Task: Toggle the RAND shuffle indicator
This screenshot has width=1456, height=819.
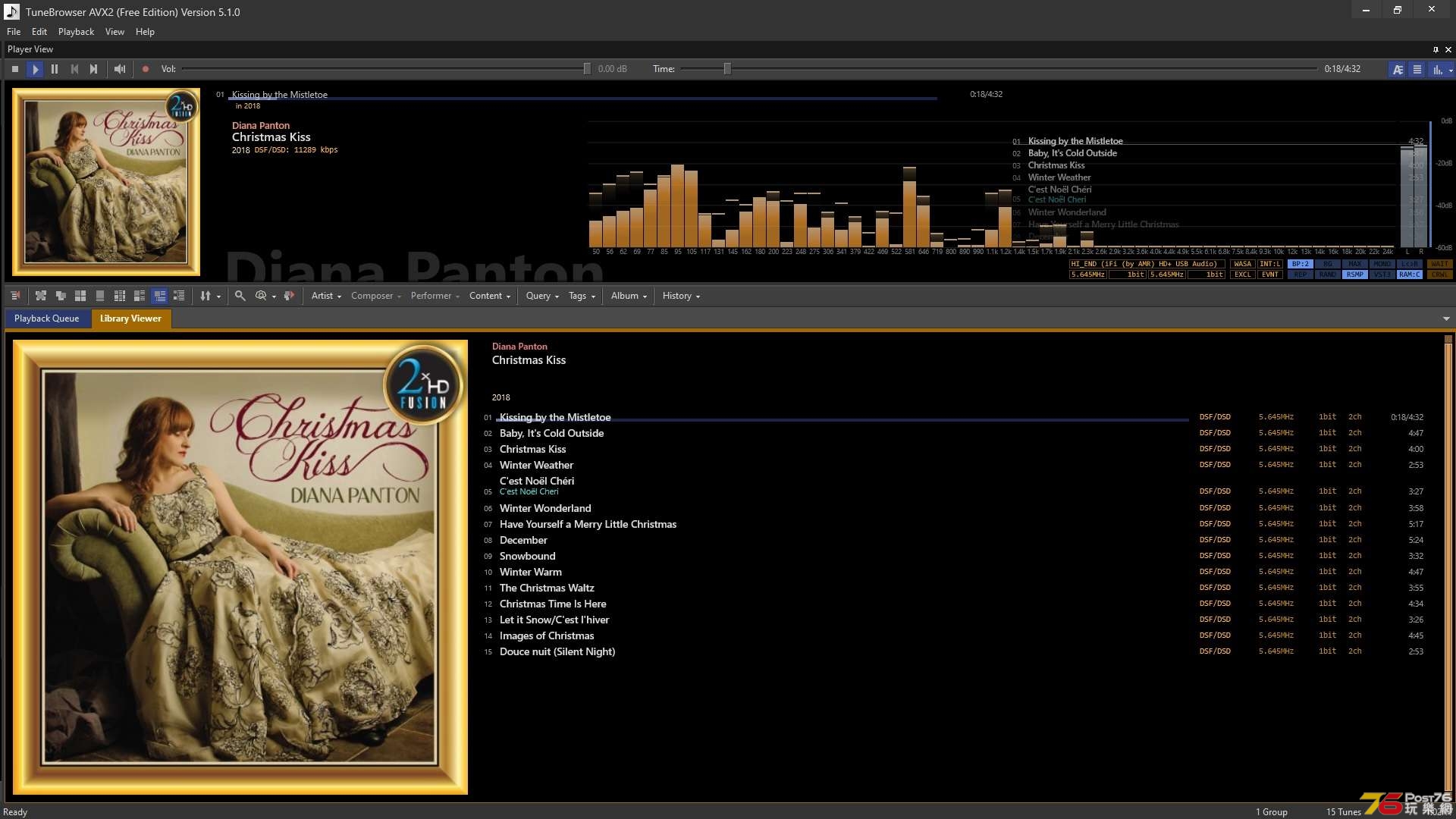Action: (1328, 275)
